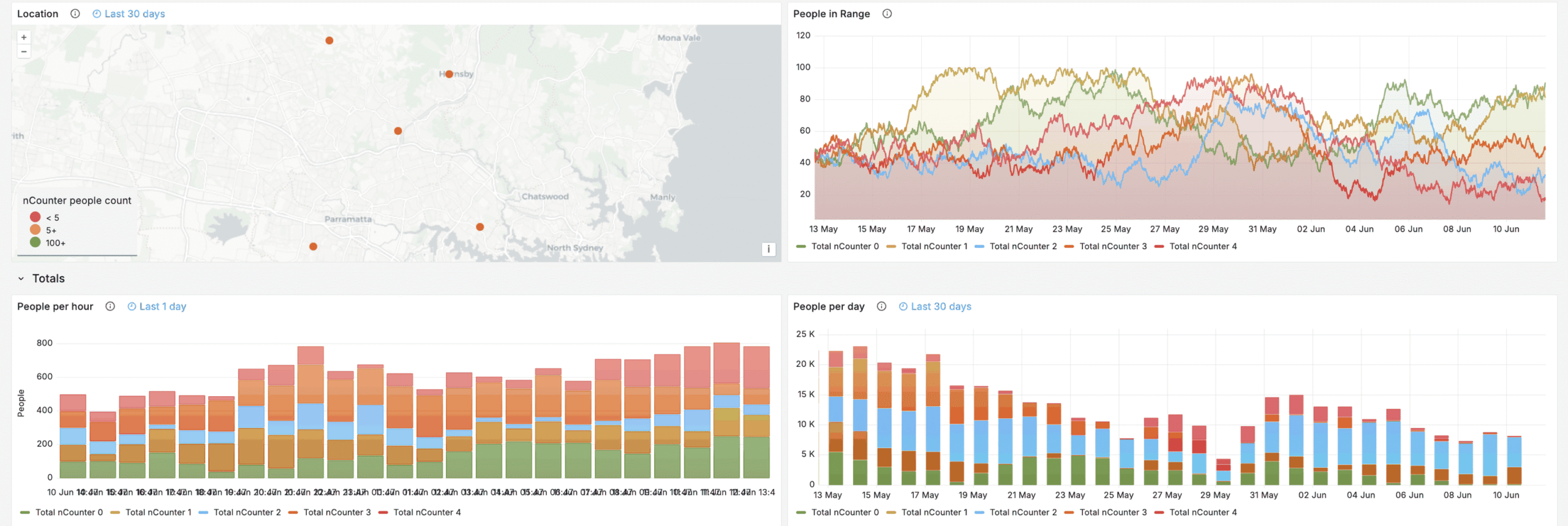Open the People per hour info icon

[x=110, y=306]
